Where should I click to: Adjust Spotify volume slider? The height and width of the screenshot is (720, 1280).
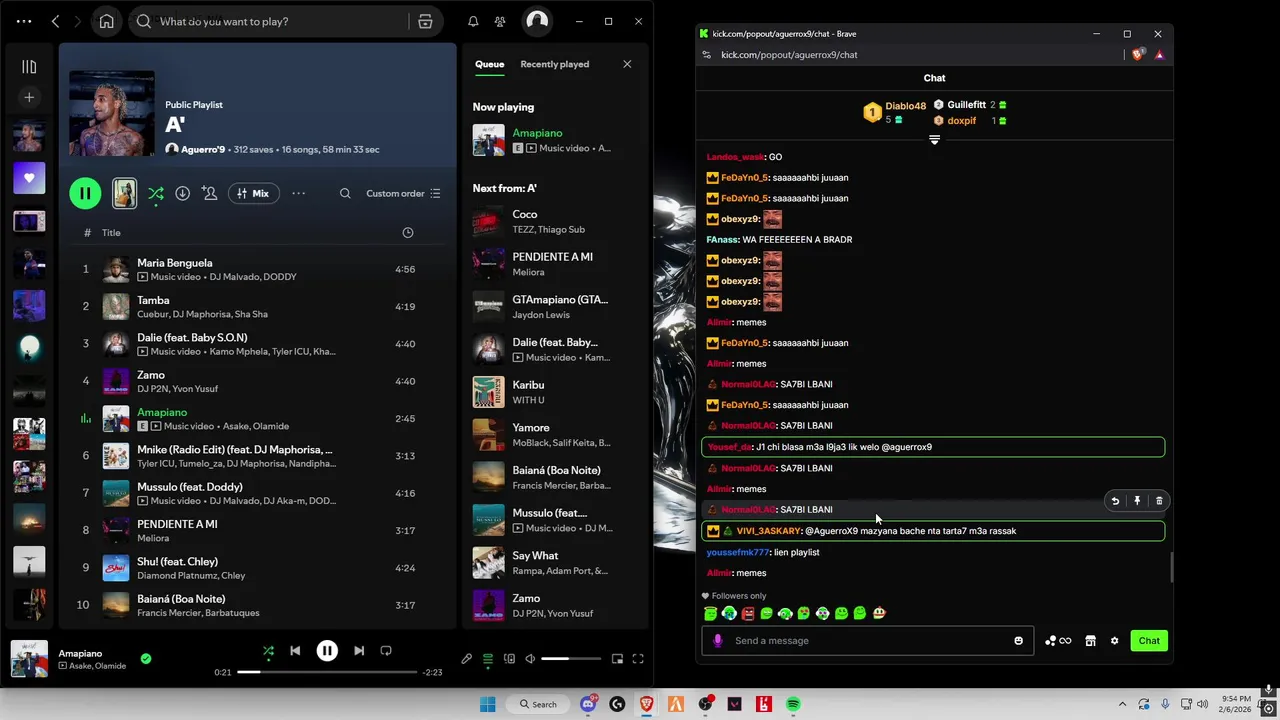coord(571,659)
